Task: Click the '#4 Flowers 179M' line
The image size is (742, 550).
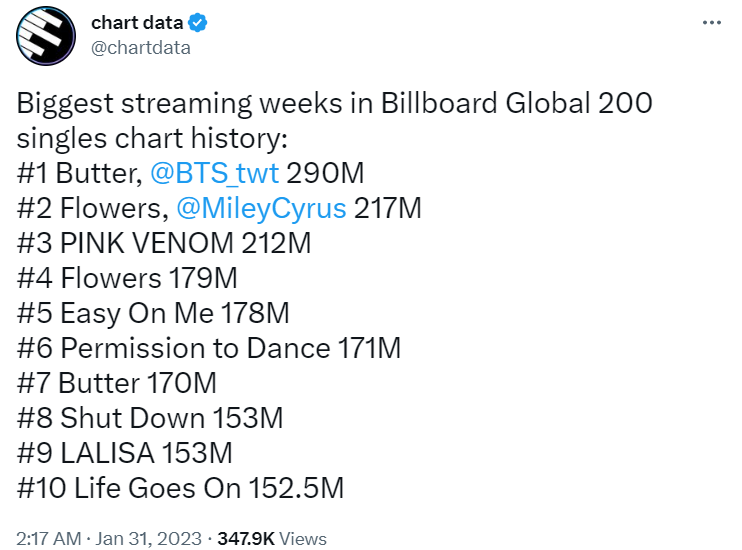Action: pos(127,278)
